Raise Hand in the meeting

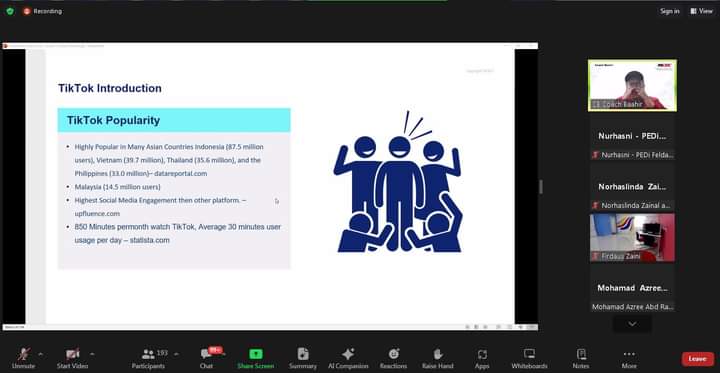438,359
